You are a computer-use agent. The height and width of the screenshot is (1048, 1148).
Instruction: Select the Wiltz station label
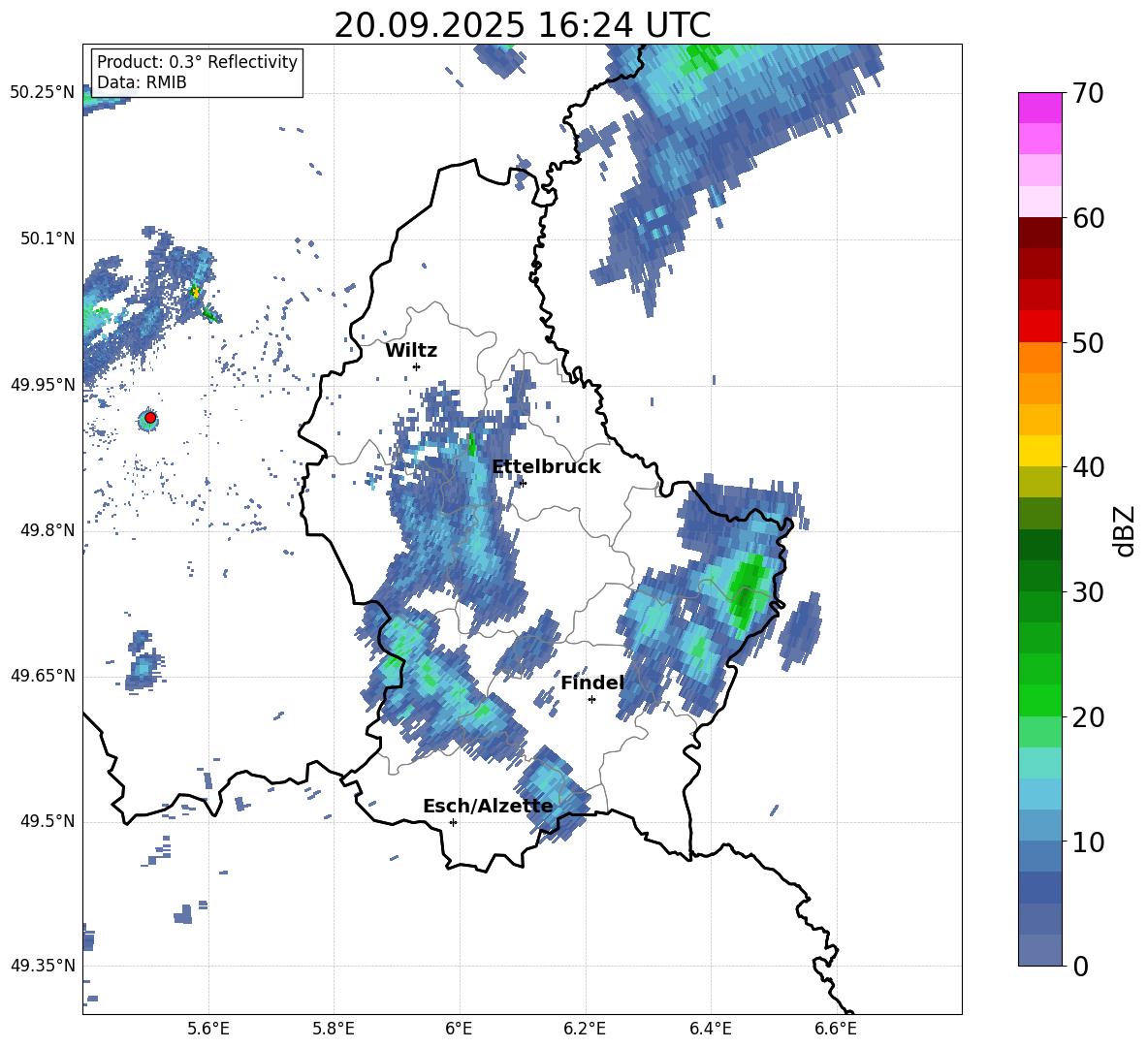click(411, 351)
